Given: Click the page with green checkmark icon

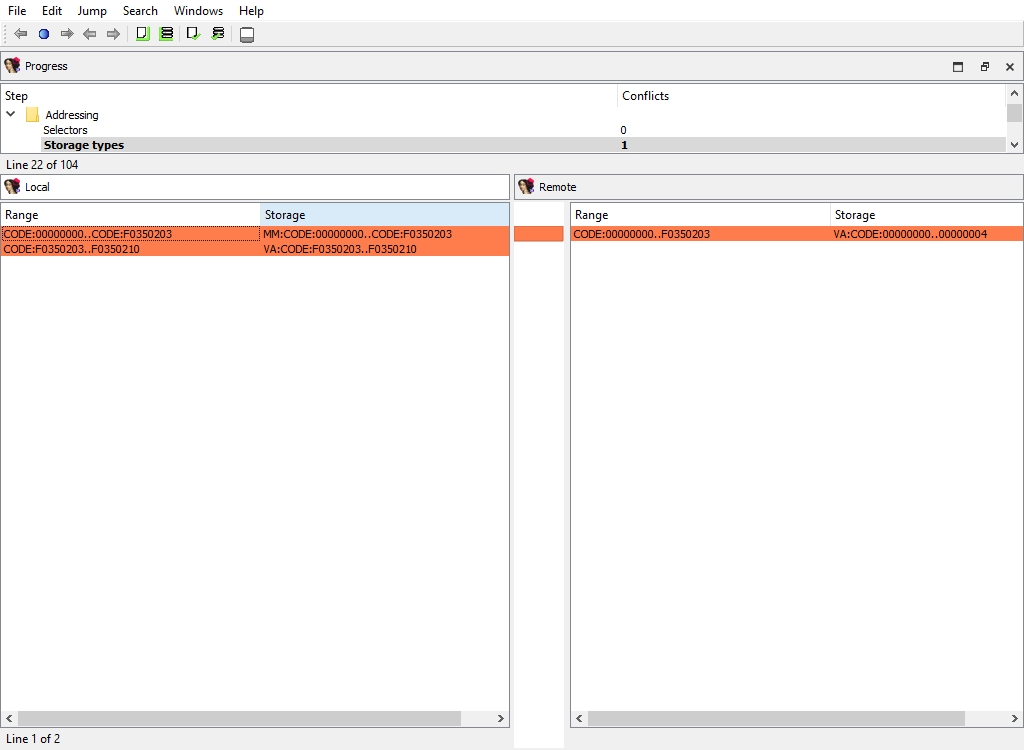Looking at the screenshot, I should (x=193, y=34).
